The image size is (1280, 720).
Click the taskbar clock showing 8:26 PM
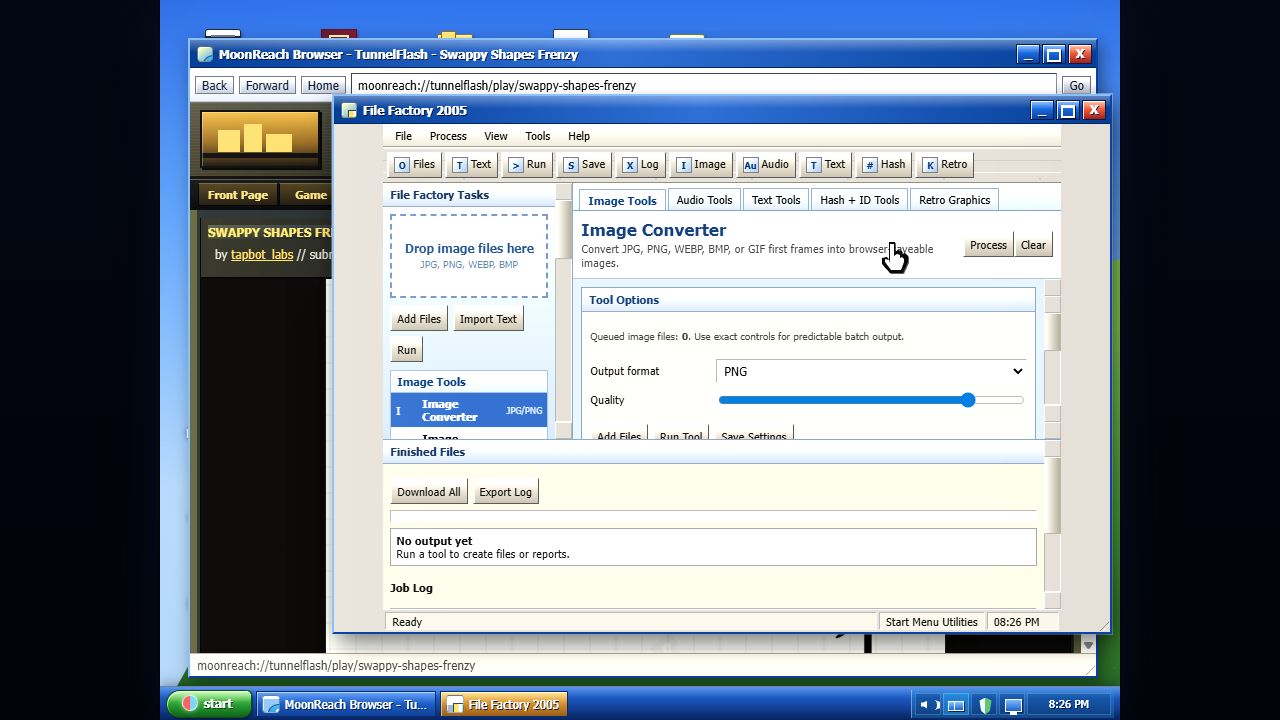(1068, 704)
